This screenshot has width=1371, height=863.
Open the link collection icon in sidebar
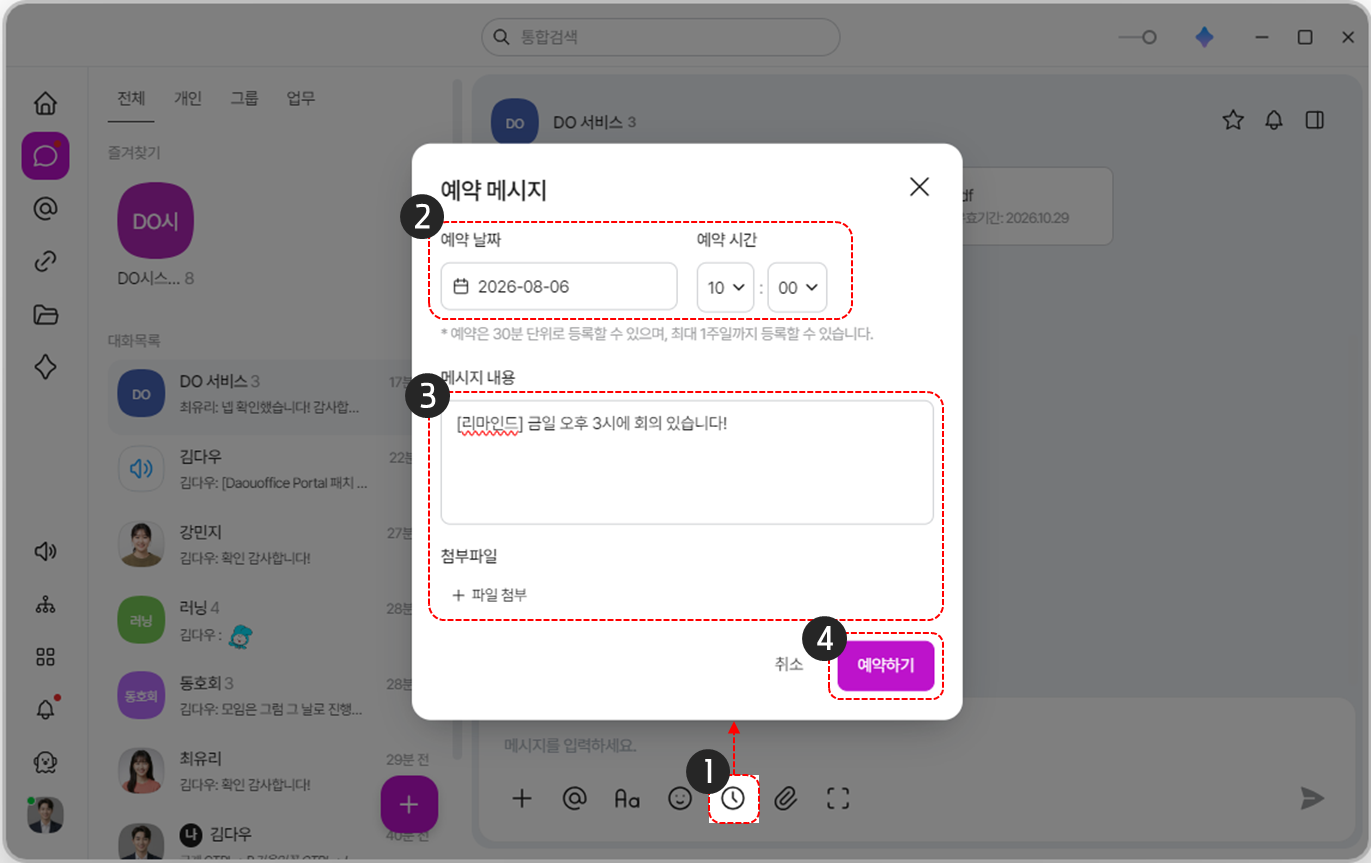pos(45,262)
